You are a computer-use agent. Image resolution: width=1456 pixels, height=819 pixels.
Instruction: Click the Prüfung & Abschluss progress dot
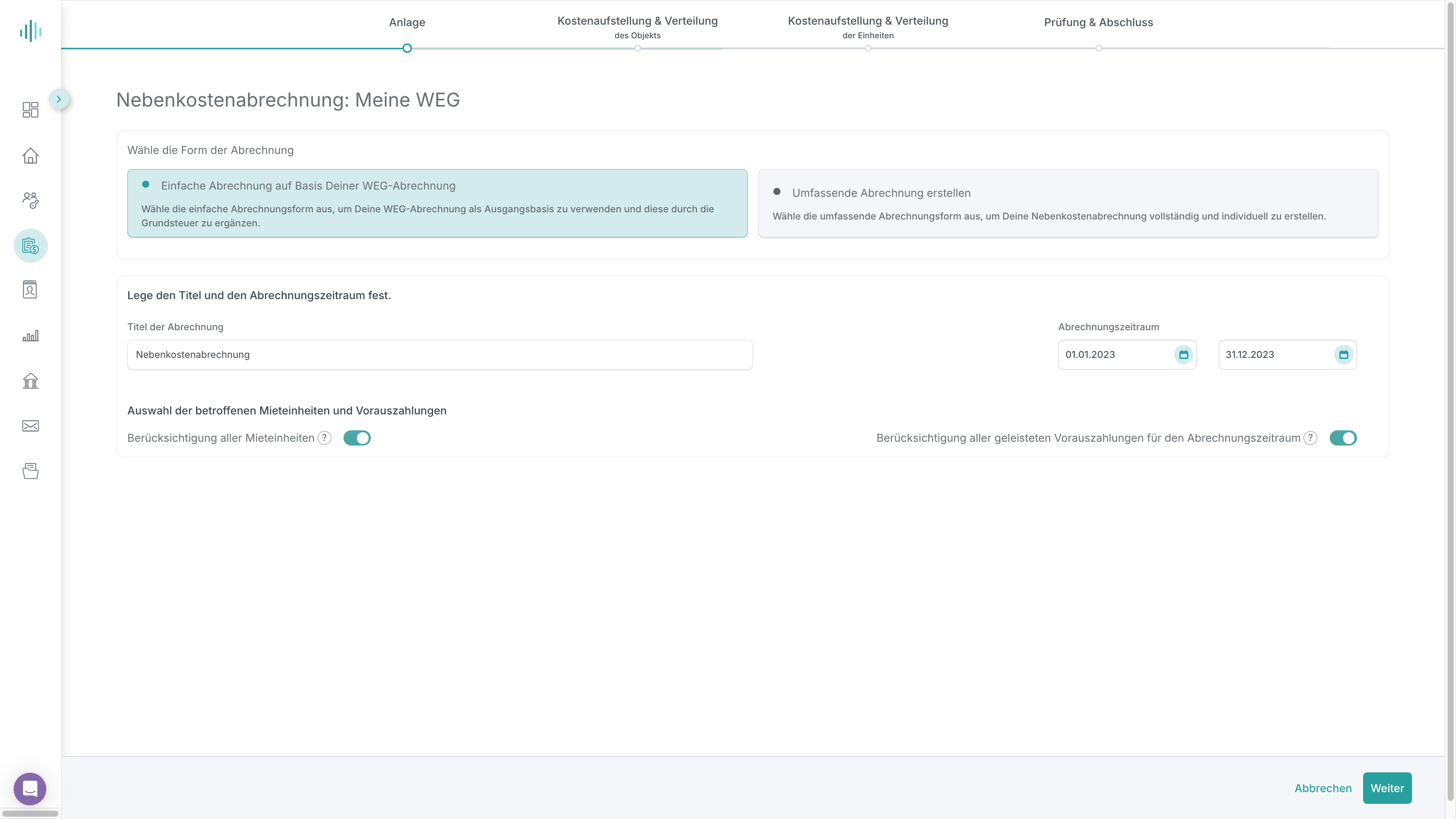click(x=1099, y=49)
